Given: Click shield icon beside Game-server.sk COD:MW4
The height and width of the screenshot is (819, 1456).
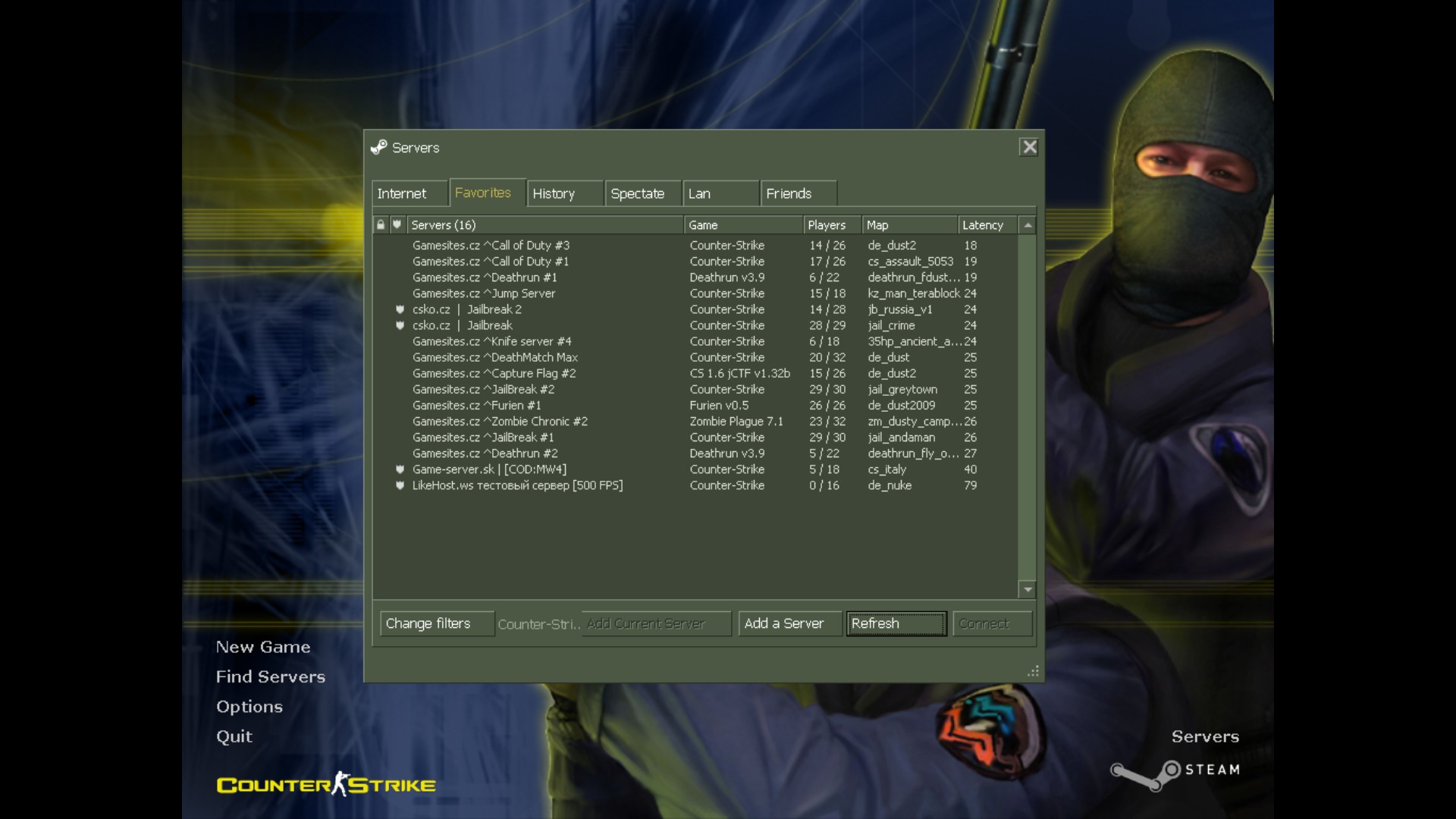Looking at the screenshot, I should click(400, 469).
